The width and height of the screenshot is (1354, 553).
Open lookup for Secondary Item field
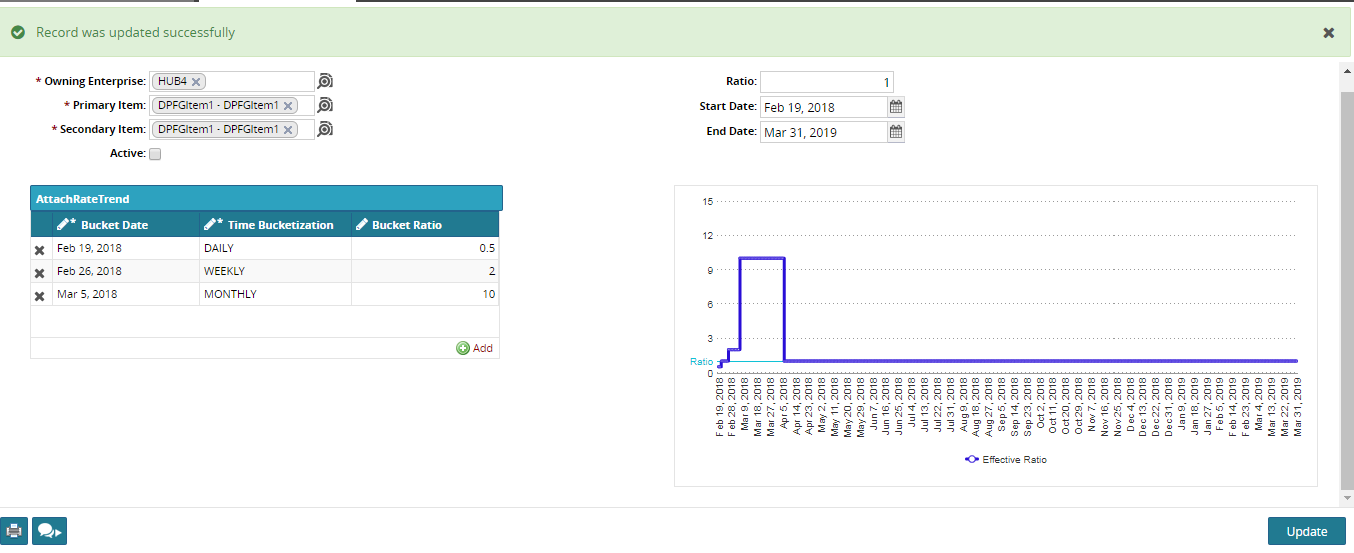tap(325, 129)
